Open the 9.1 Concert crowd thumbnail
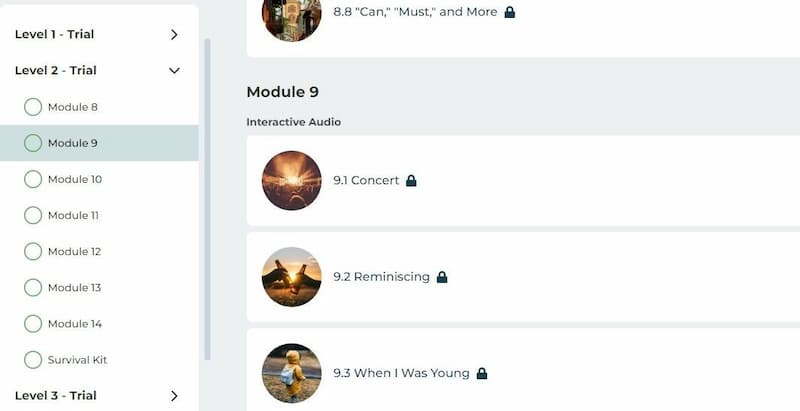The height and width of the screenshot is (411, 800). [292, 181]
